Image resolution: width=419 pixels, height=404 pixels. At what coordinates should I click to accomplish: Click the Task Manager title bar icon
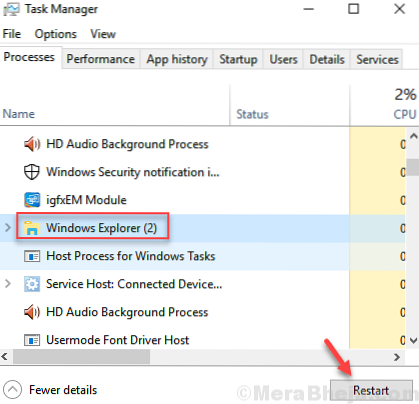click(x=11, y=9)
